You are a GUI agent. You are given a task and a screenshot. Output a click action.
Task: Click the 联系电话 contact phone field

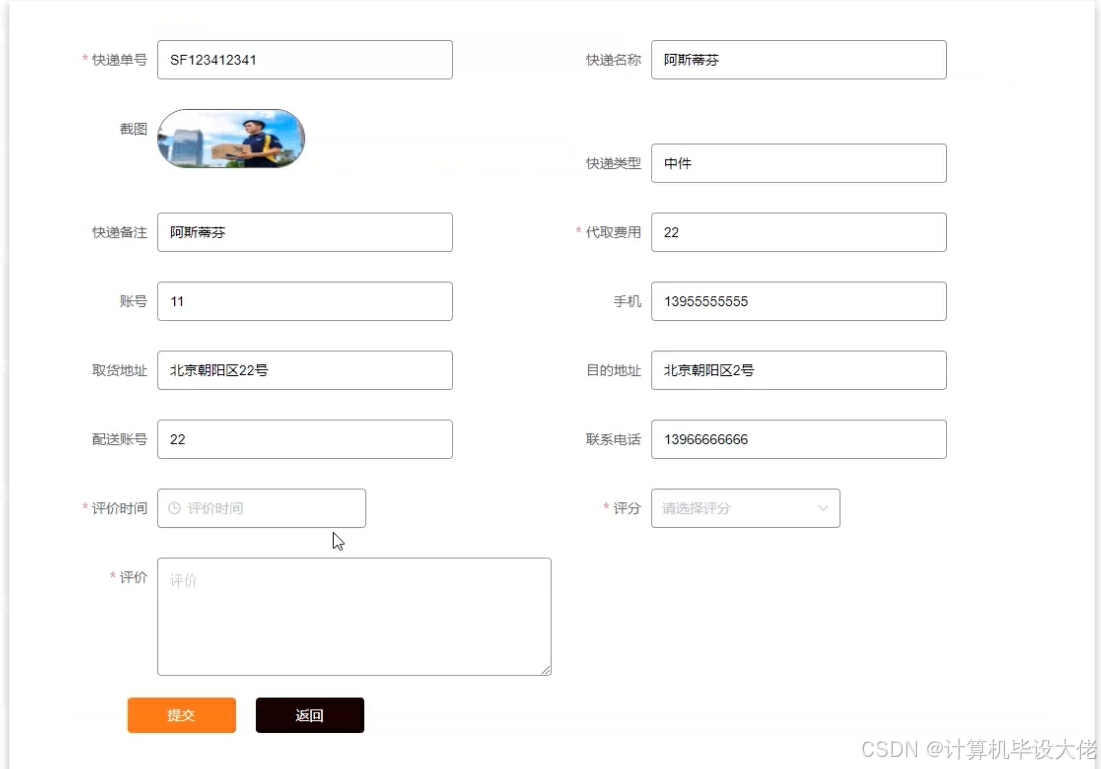[798, 439]
